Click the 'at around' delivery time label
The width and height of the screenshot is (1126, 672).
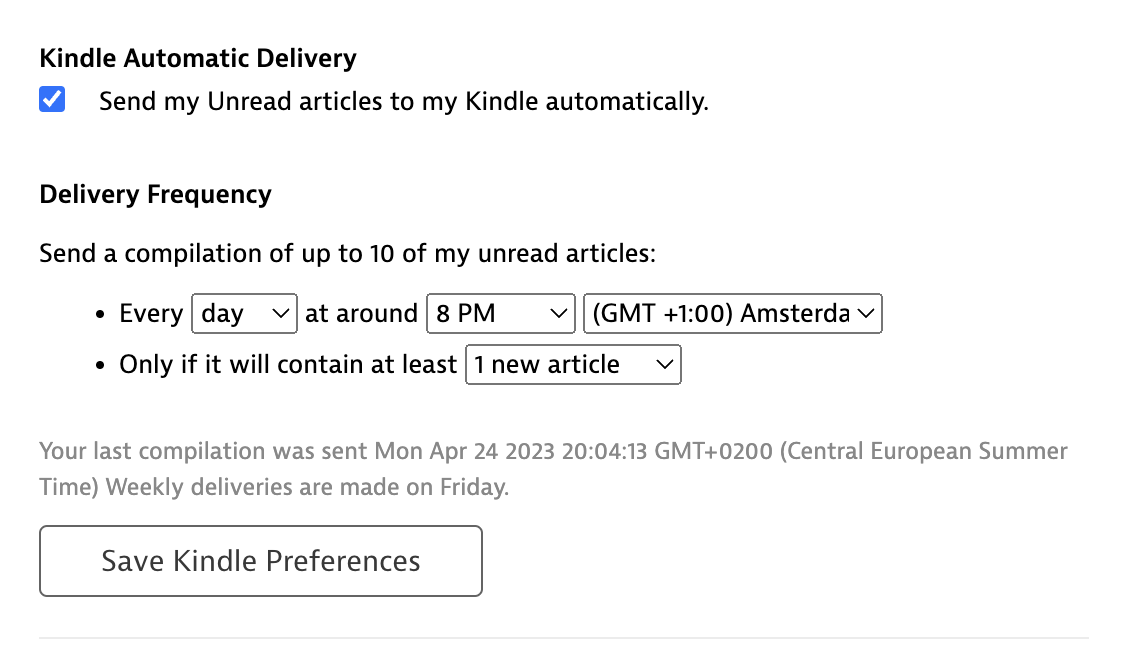(361, 313)
